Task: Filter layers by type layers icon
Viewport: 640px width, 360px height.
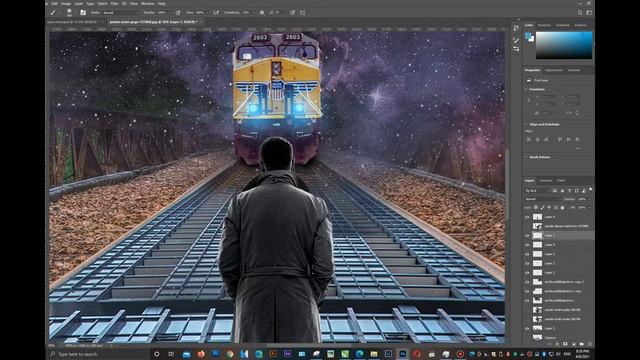Action: pos(569,191)
